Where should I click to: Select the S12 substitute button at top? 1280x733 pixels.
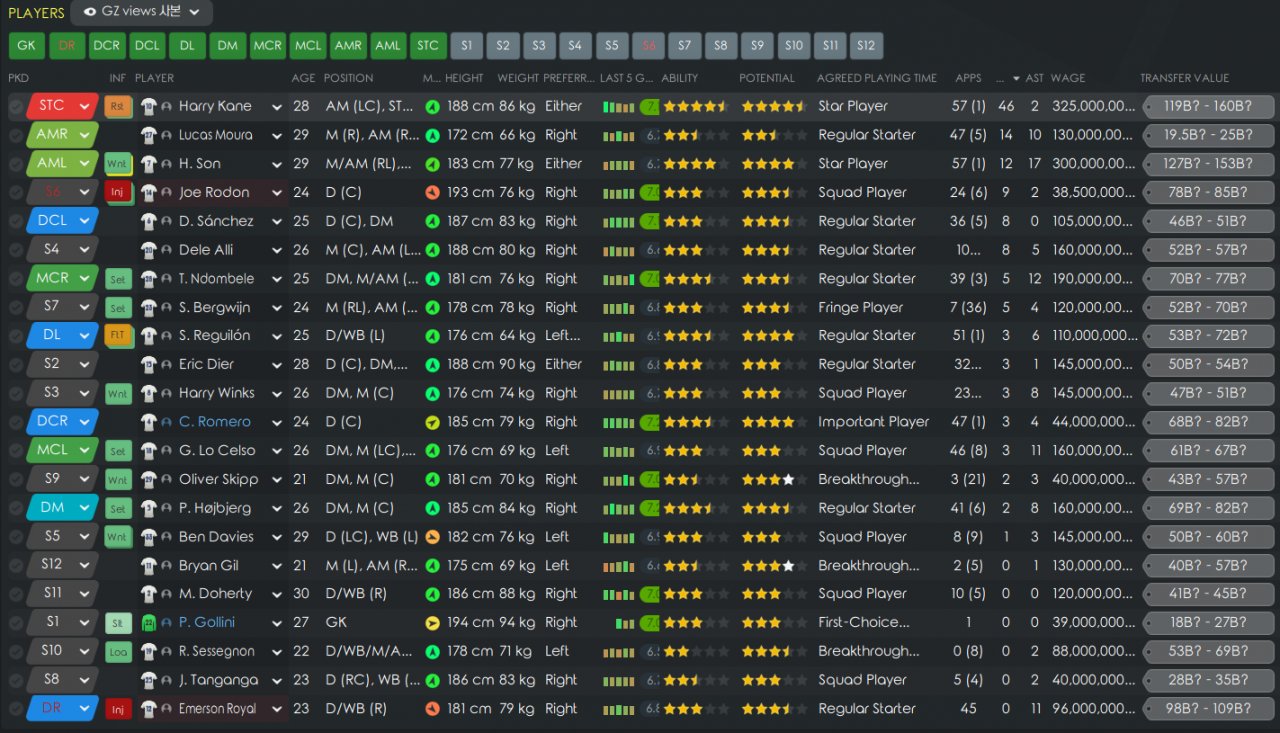866,45
